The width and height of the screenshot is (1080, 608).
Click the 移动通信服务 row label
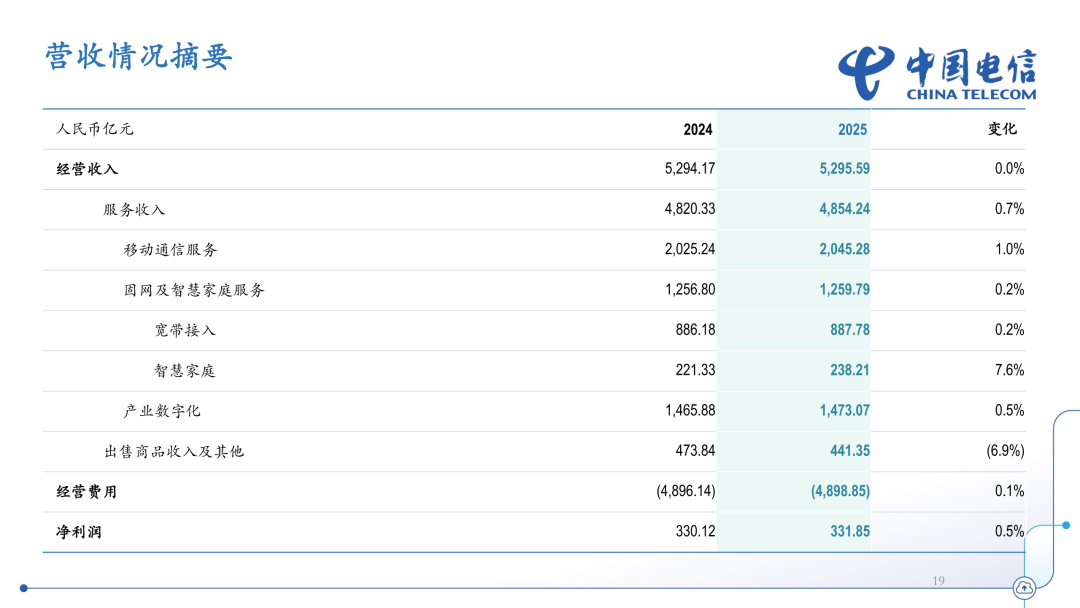[x=170, y=250]
